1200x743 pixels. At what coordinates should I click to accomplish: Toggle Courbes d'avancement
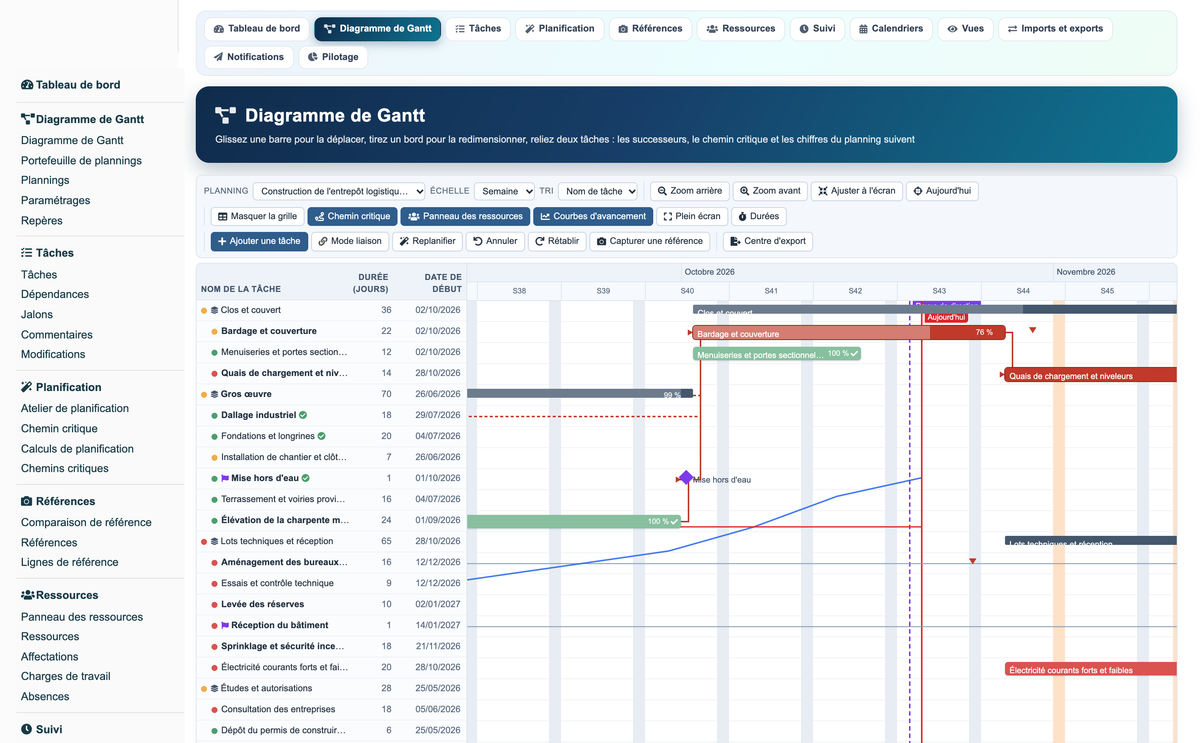coord(593,216)
